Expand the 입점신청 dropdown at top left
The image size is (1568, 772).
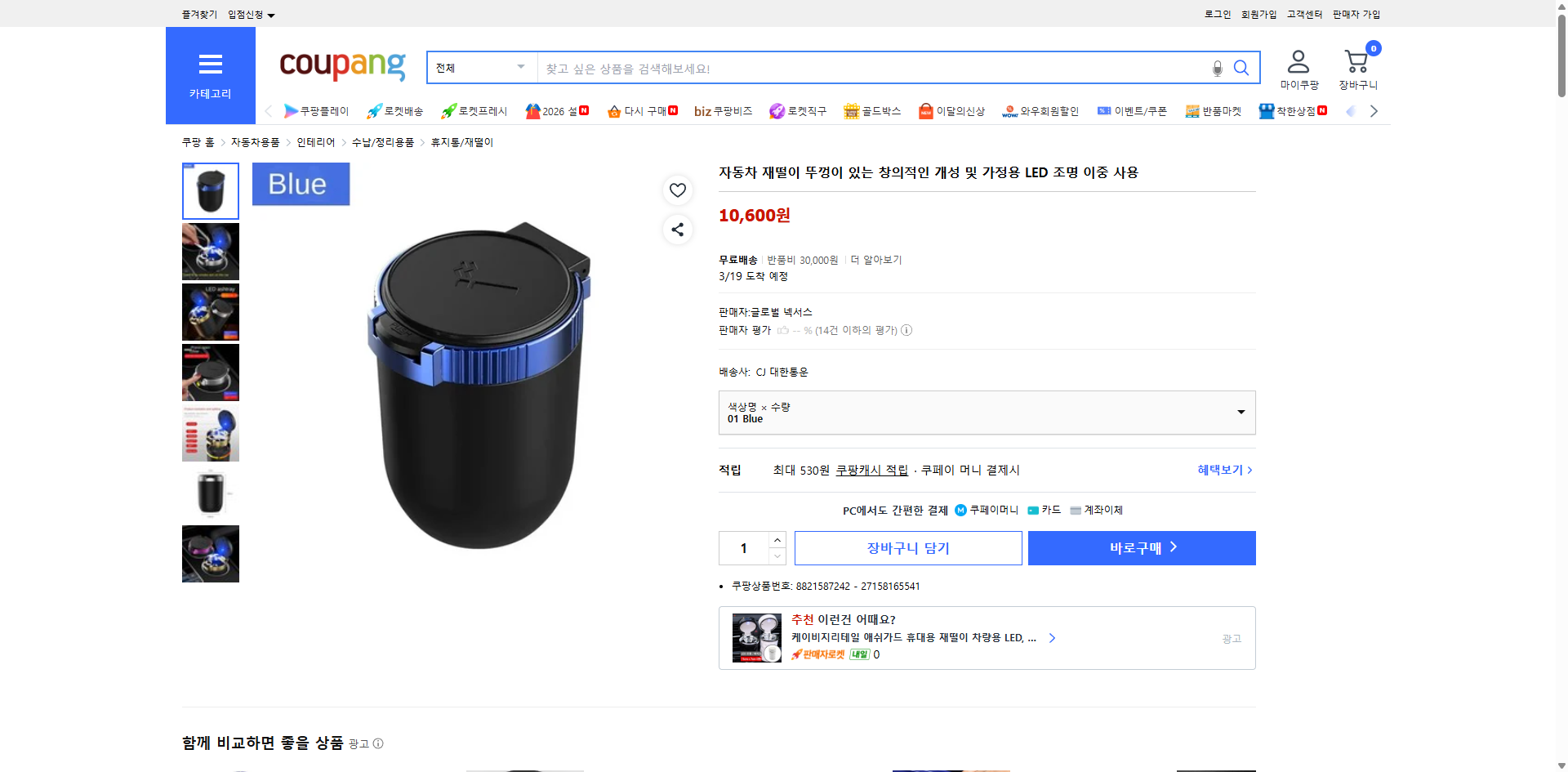pyautogui.click(x=247, y=14)
